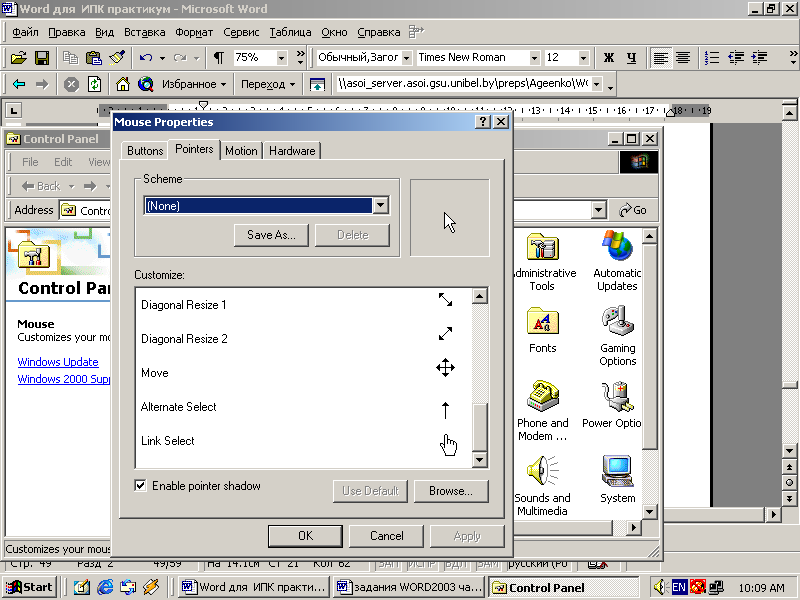Open Sounds and Multimedia in Control Panel
The width and height of the screenshot is (800, 600).
point(542,486)
